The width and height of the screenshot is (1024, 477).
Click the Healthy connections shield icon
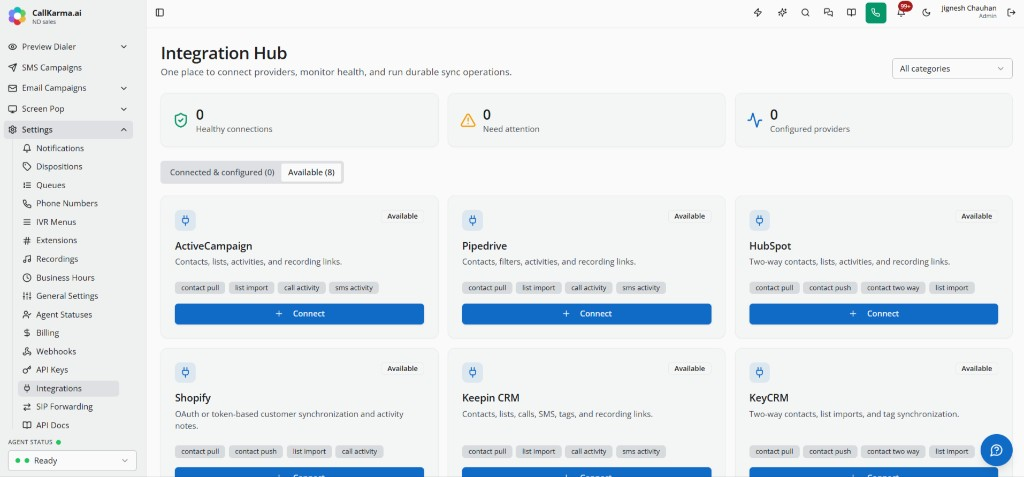pyautogui.click(x=181, y=120)
